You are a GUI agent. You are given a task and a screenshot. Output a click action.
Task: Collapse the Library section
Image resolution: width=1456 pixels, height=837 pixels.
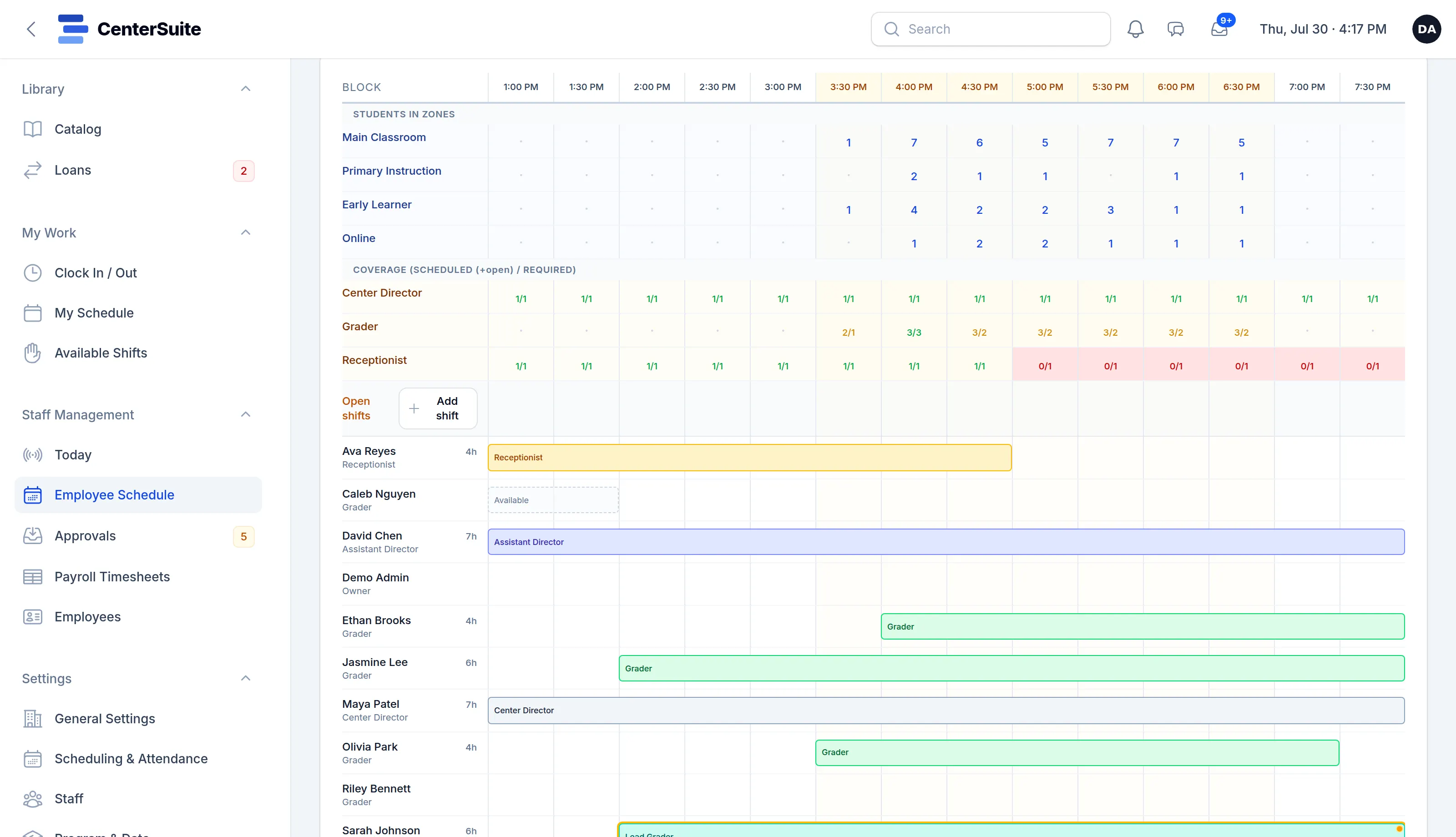(x=245, y=89)
